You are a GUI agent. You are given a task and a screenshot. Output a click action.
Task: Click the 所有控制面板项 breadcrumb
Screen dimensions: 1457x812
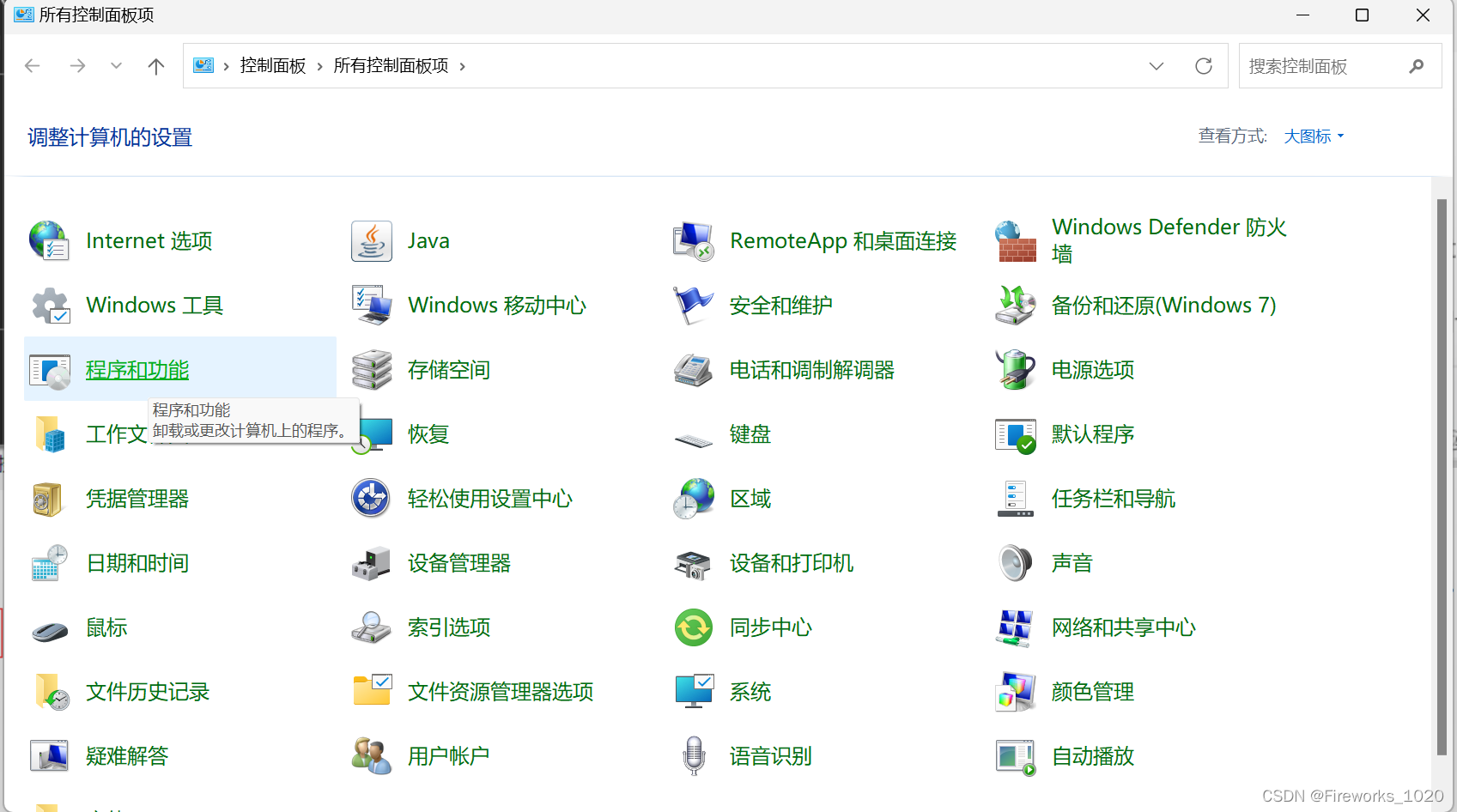pos(391,66)
